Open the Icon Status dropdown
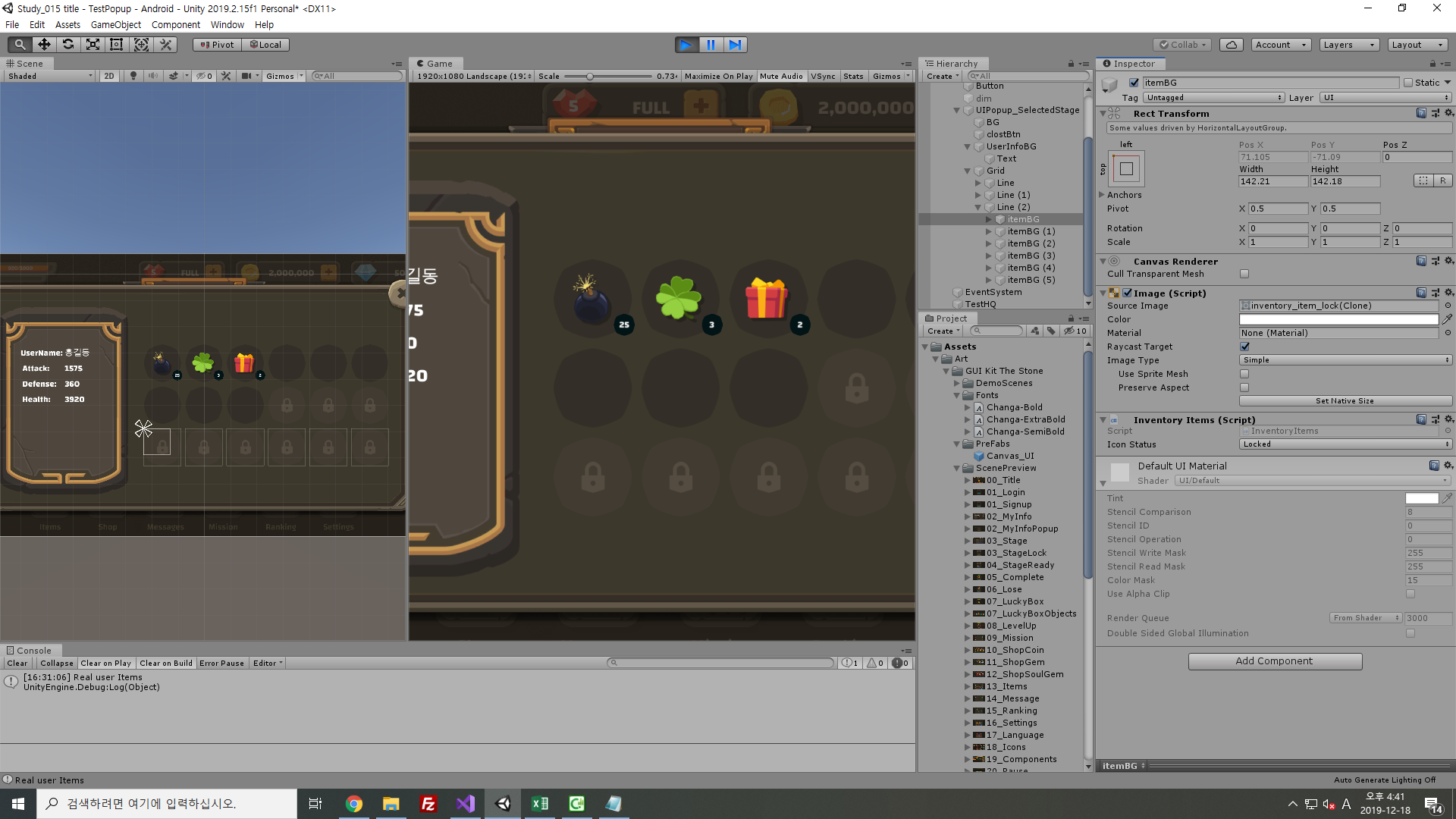Viewport: 1456px width, 819px height. 1345,444
